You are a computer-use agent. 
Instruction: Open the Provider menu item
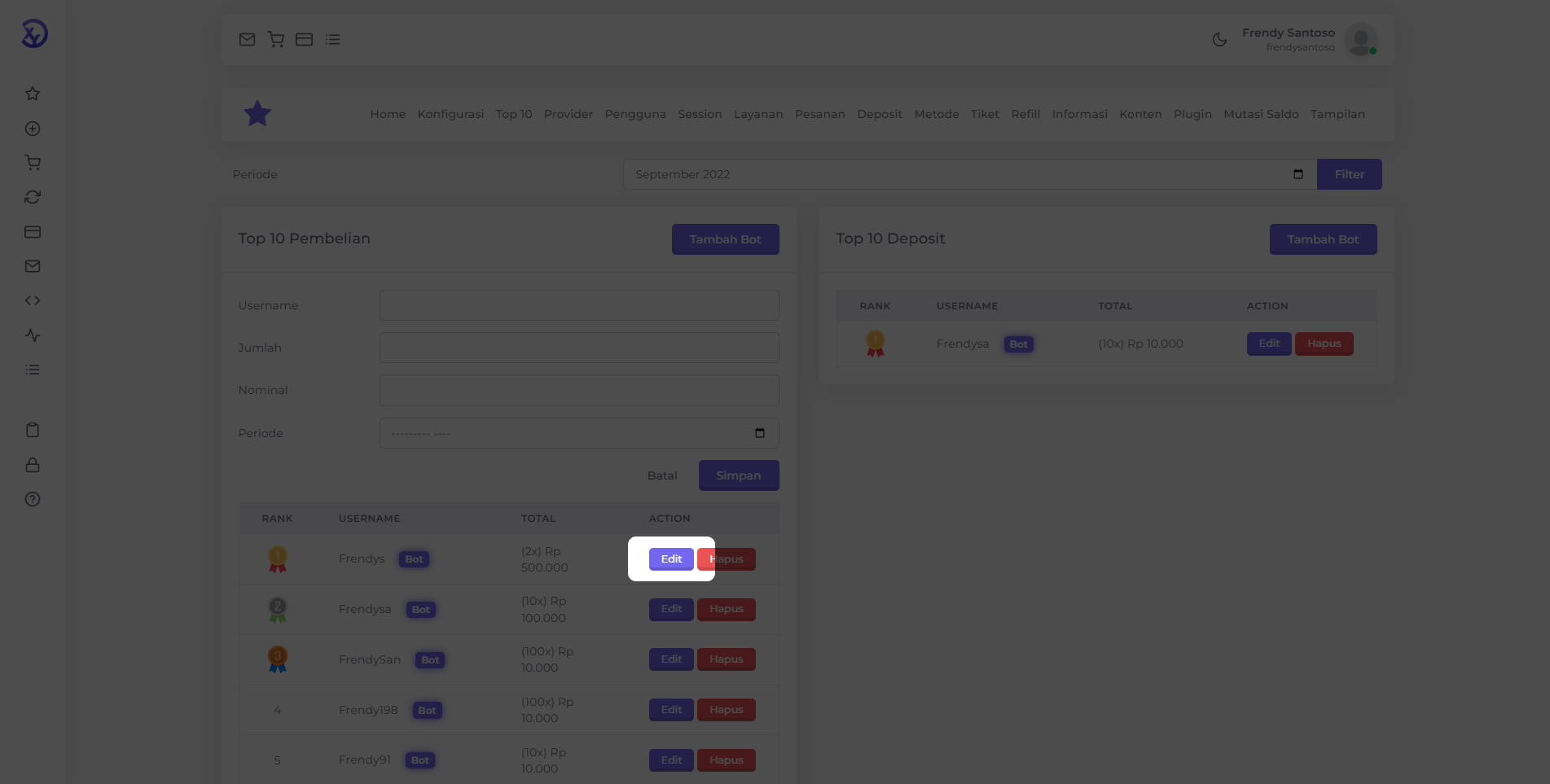click(569, 114)
